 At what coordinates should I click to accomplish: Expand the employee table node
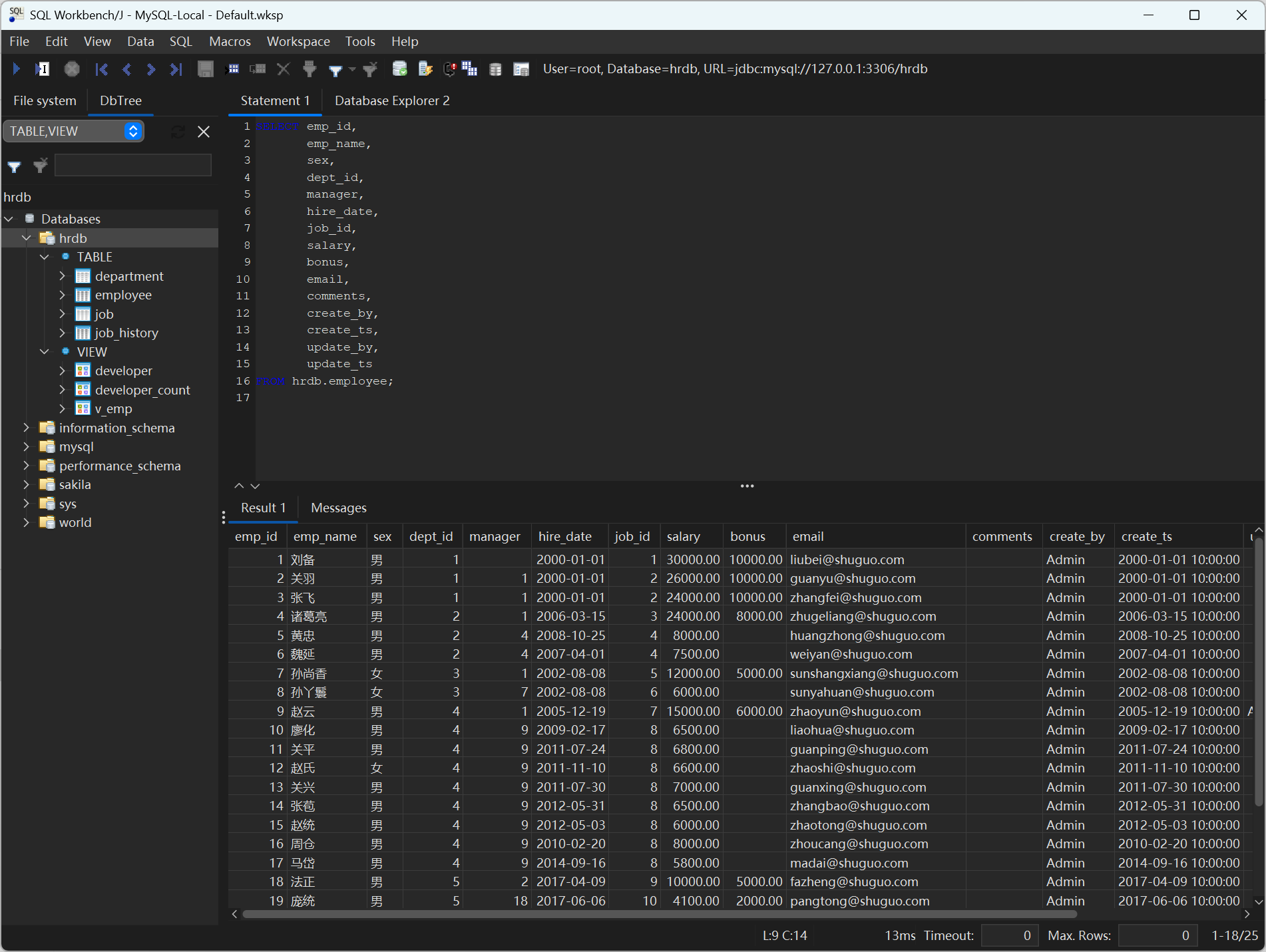point(63,295)
